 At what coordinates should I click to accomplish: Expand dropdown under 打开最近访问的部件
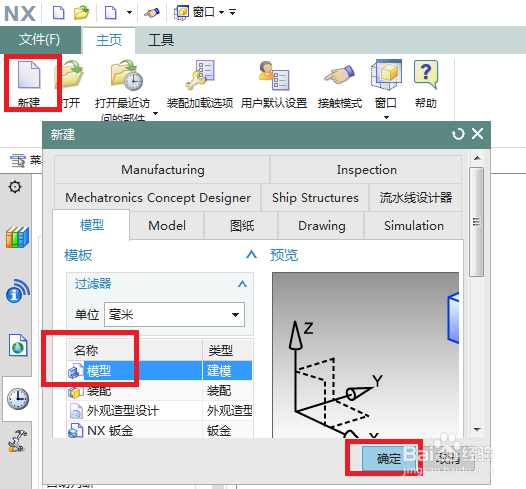pos(155,113)
